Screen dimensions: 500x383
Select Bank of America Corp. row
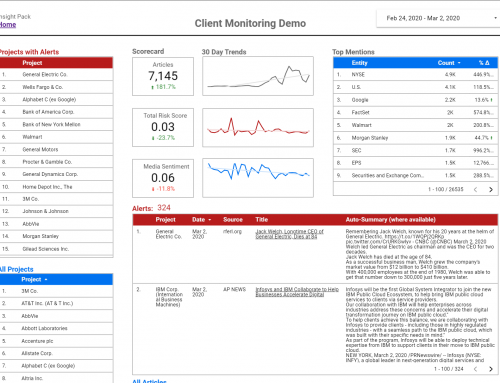coord(56,112)
